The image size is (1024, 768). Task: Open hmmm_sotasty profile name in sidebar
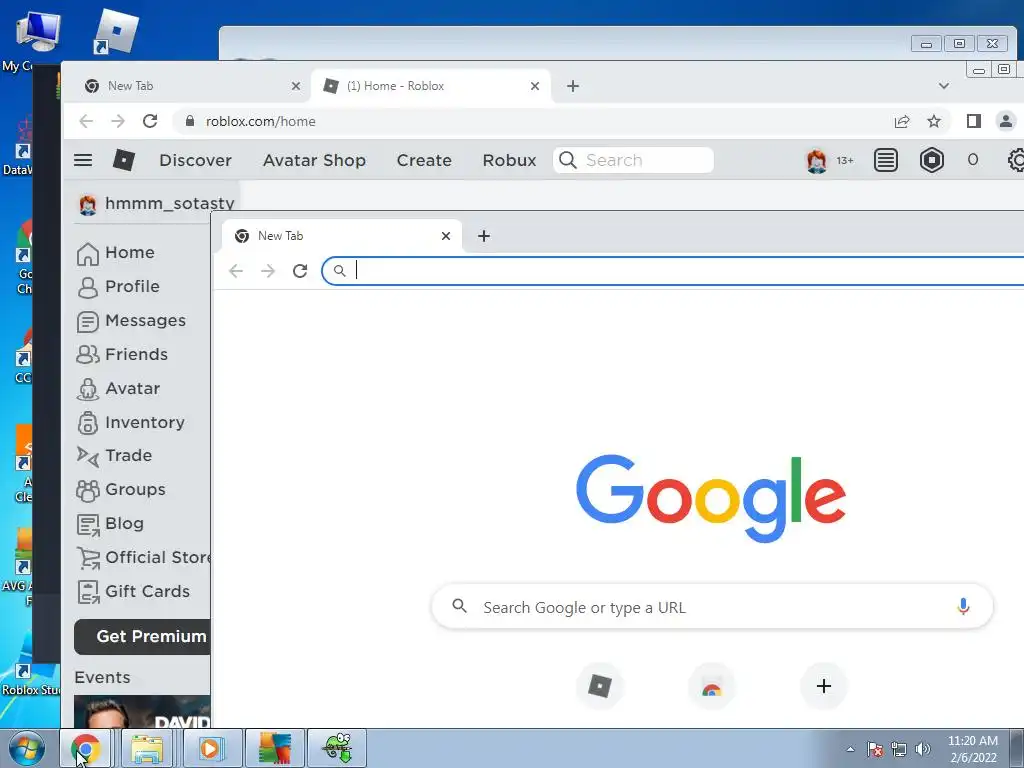point(169,204)
